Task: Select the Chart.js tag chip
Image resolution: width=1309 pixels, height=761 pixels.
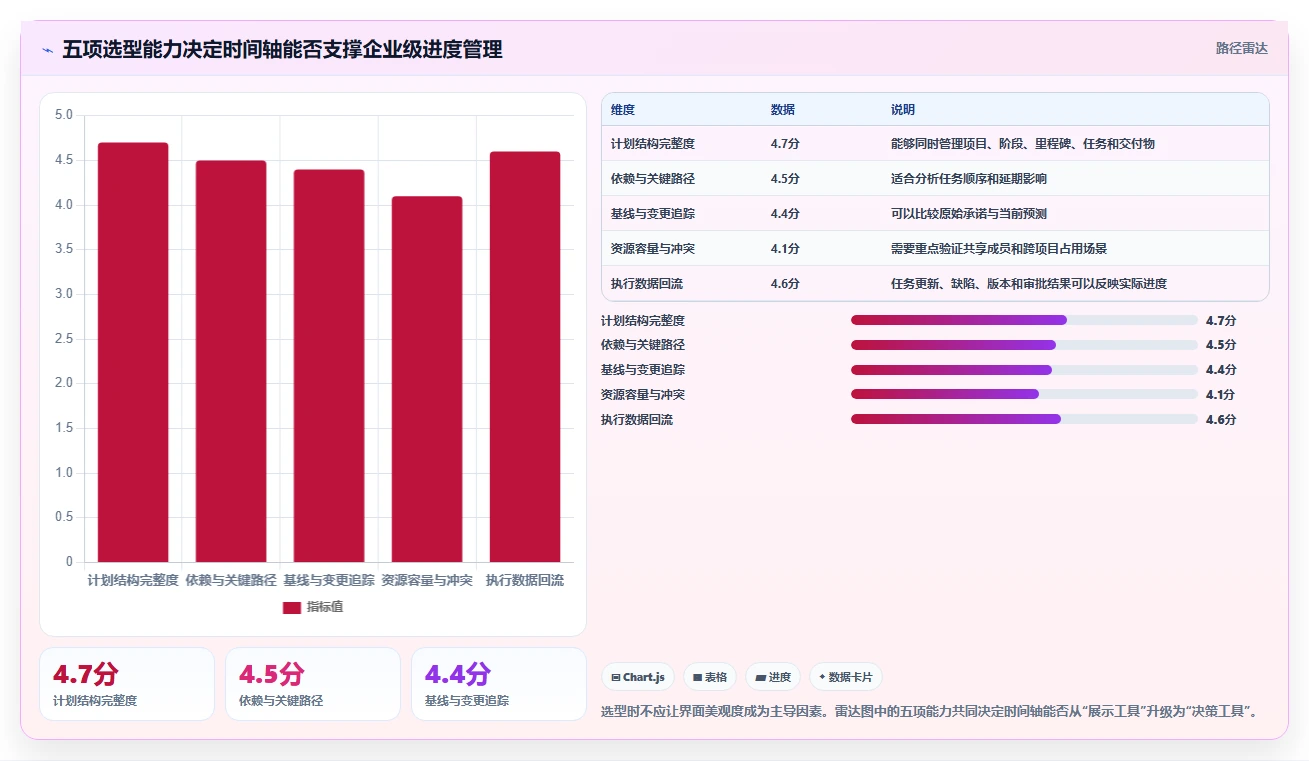Action: [638, 677]
